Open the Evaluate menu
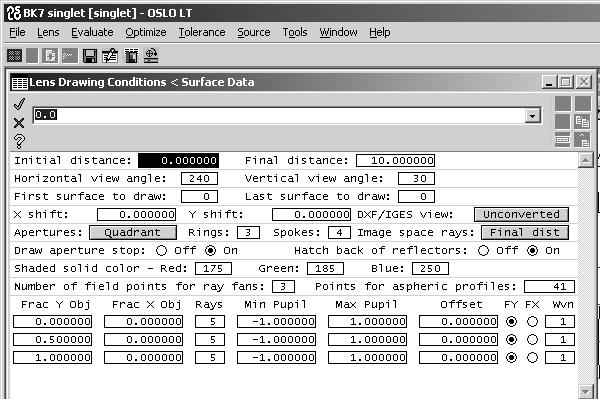 (92, 33)
